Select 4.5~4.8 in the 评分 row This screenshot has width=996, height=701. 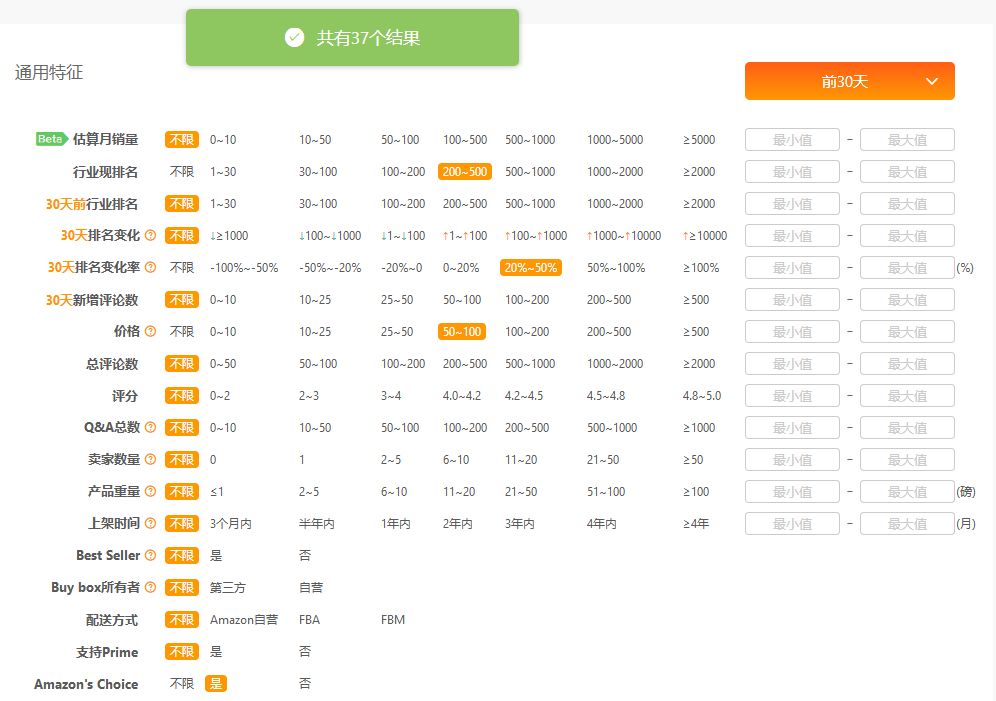[606, 396]
